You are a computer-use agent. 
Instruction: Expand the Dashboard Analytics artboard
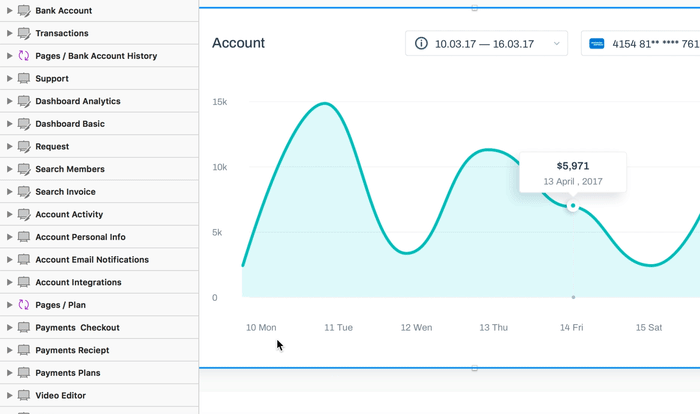pos(9,101)
